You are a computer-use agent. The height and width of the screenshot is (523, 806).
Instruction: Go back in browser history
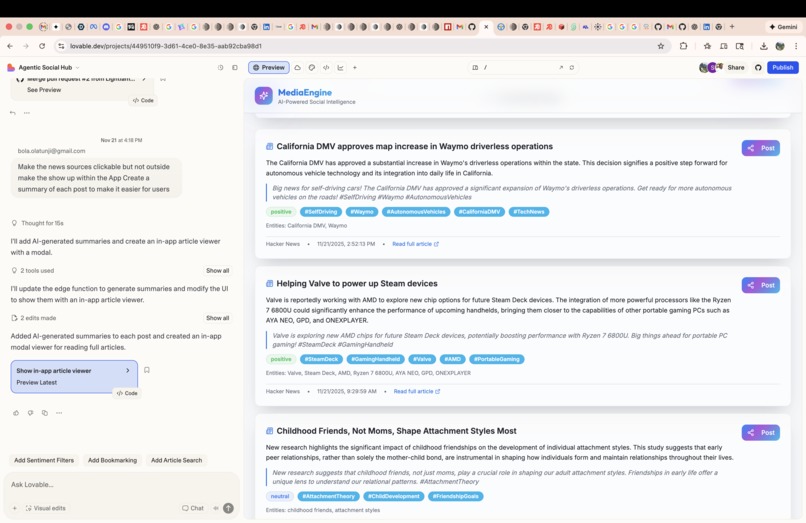tap(10, 46)
